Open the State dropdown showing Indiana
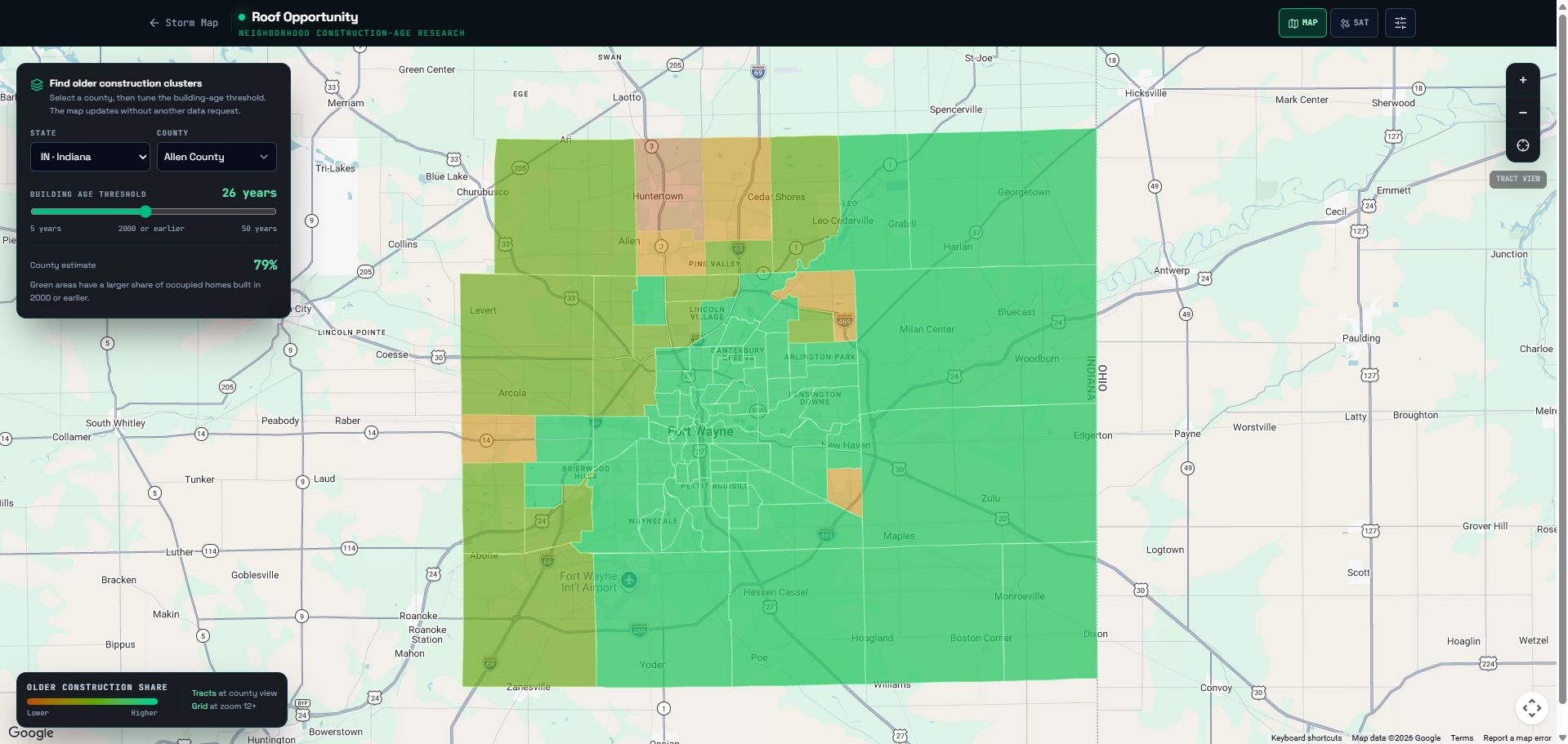Viewport: 1568px width, 744px height. [x=90, y=157]
